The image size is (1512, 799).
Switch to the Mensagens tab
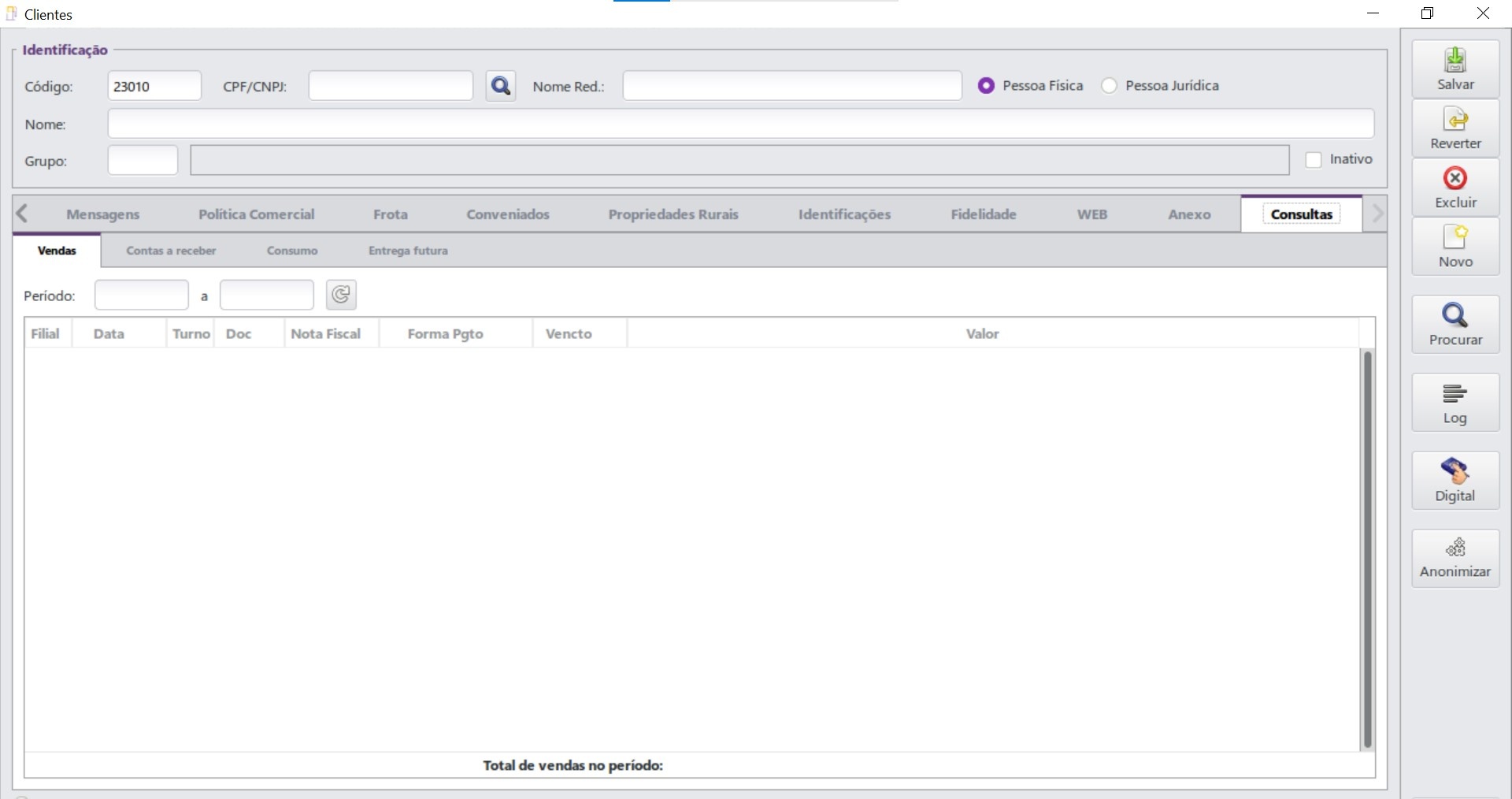click(103, 214)
